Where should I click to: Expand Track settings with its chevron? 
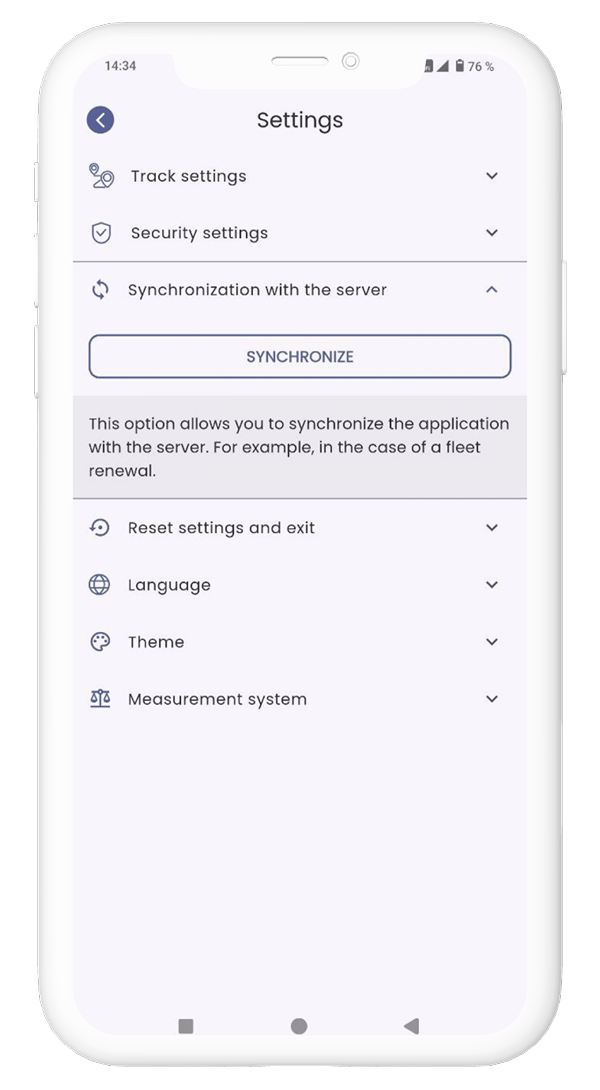tap(491, 176)
